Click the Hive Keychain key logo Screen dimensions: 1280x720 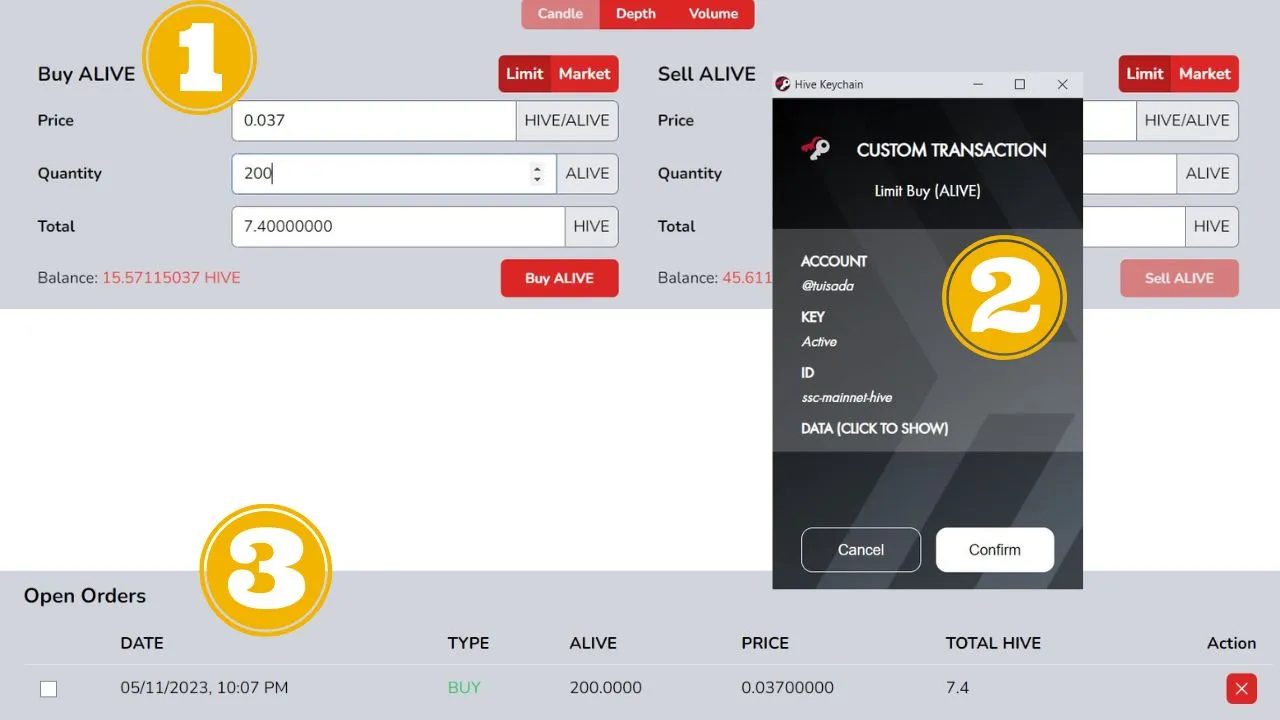coord(816,150)
